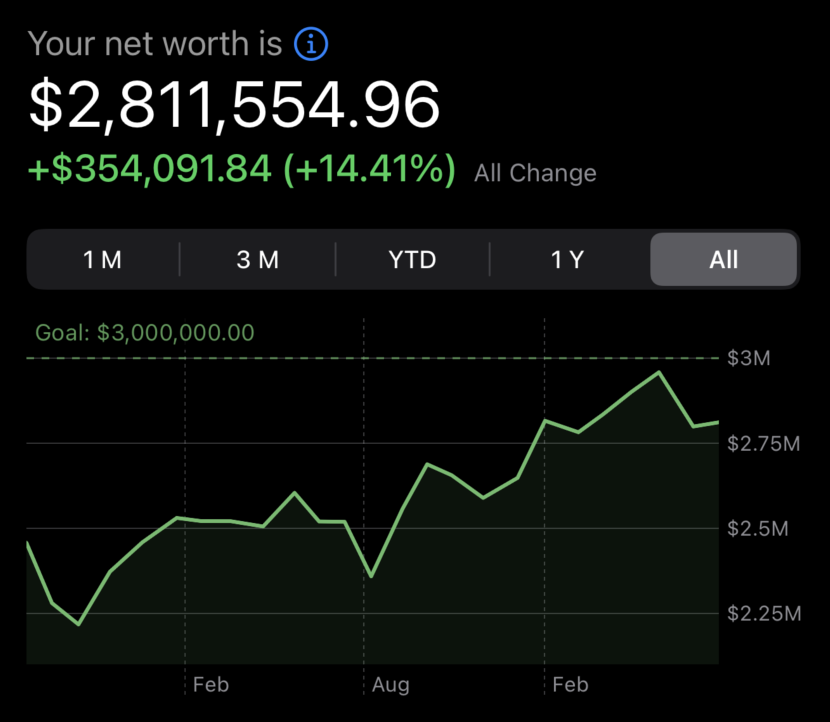Screen dimensions: 830x722
Task: Switch to the 3 M range
Action: pyautogui.click(x=257, y=260)
